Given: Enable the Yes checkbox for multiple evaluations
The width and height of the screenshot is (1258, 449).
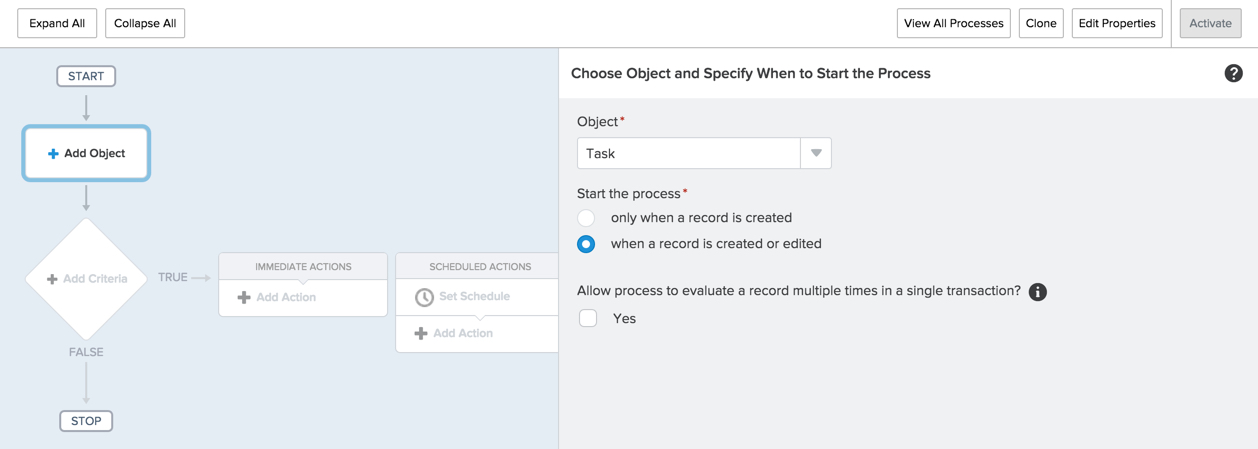Looking at the screenshot, I should [588, 318].
